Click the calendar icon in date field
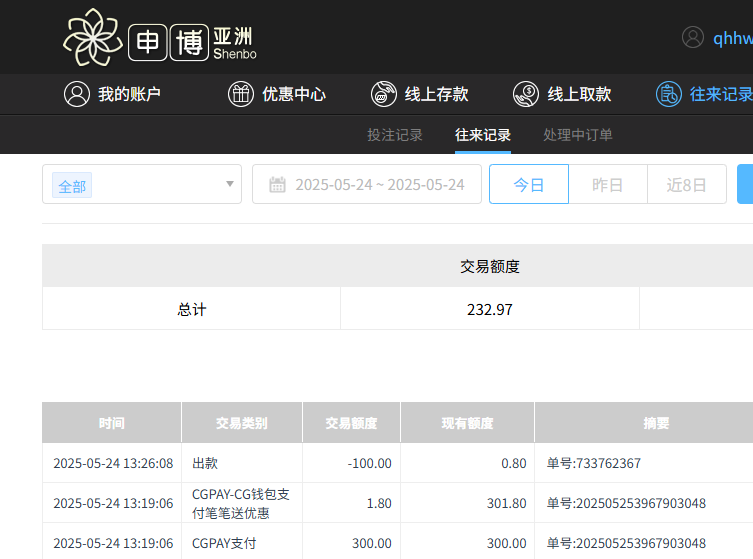 click(277, 185)
